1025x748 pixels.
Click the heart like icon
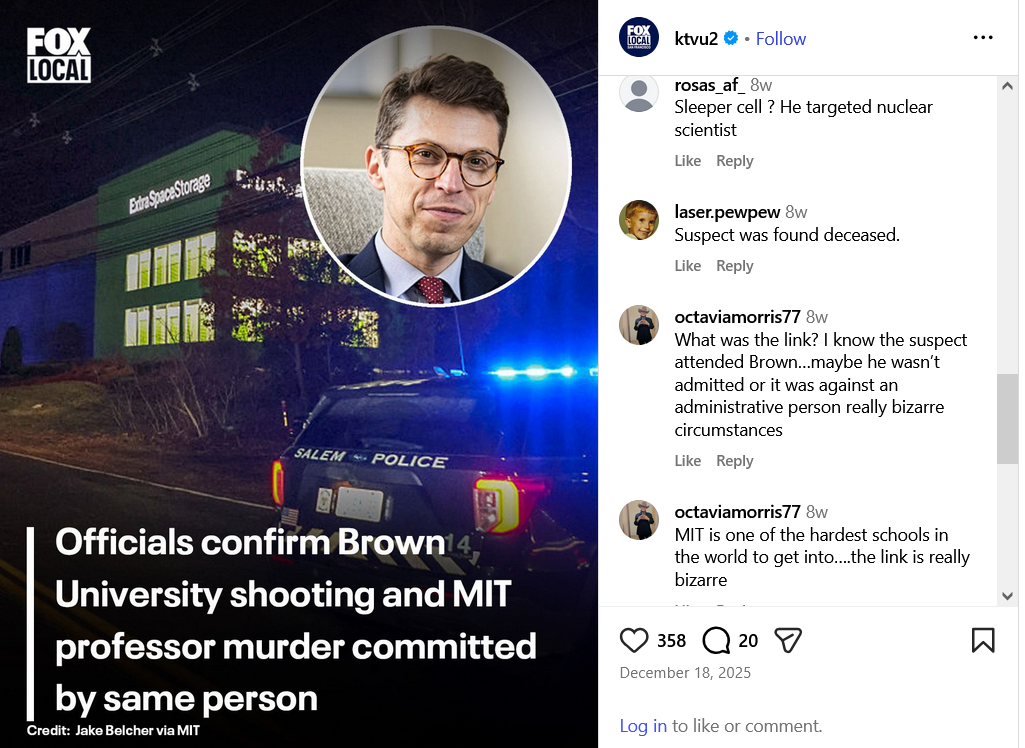point(634,640)
